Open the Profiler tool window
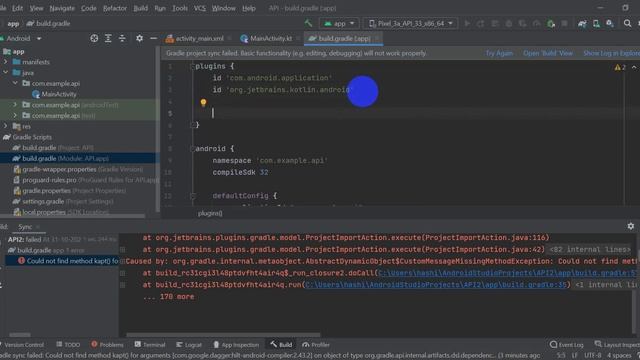640x360 pixels. (316, 345)
